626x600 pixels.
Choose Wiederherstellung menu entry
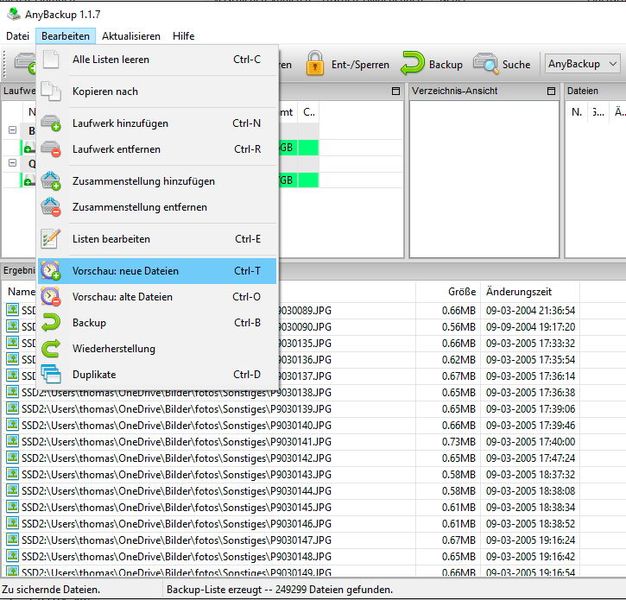point(157,349)
